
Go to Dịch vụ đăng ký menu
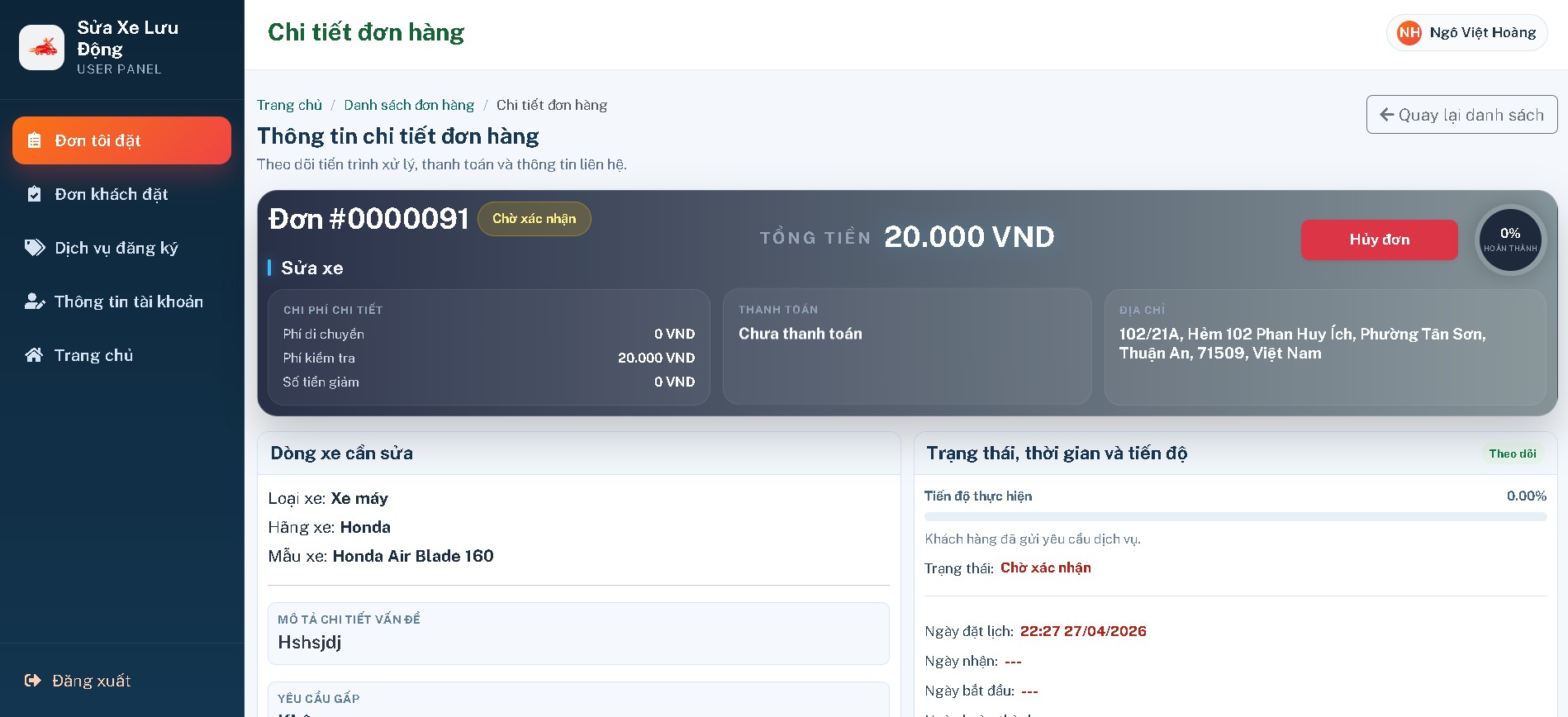click(x=121, y=248)
